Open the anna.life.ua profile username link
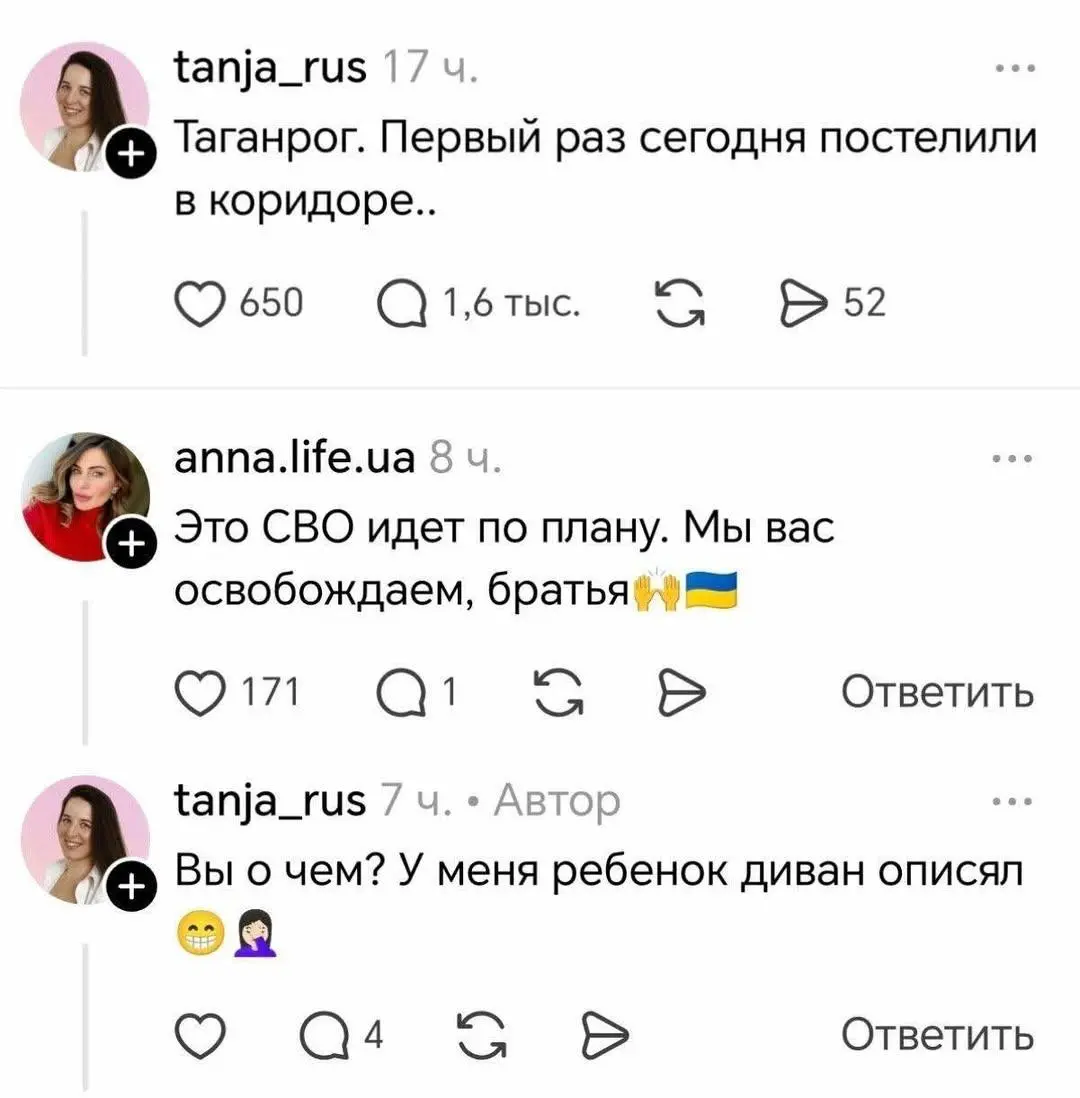This screenshot has width=1080, height=1098. [294, 461]
